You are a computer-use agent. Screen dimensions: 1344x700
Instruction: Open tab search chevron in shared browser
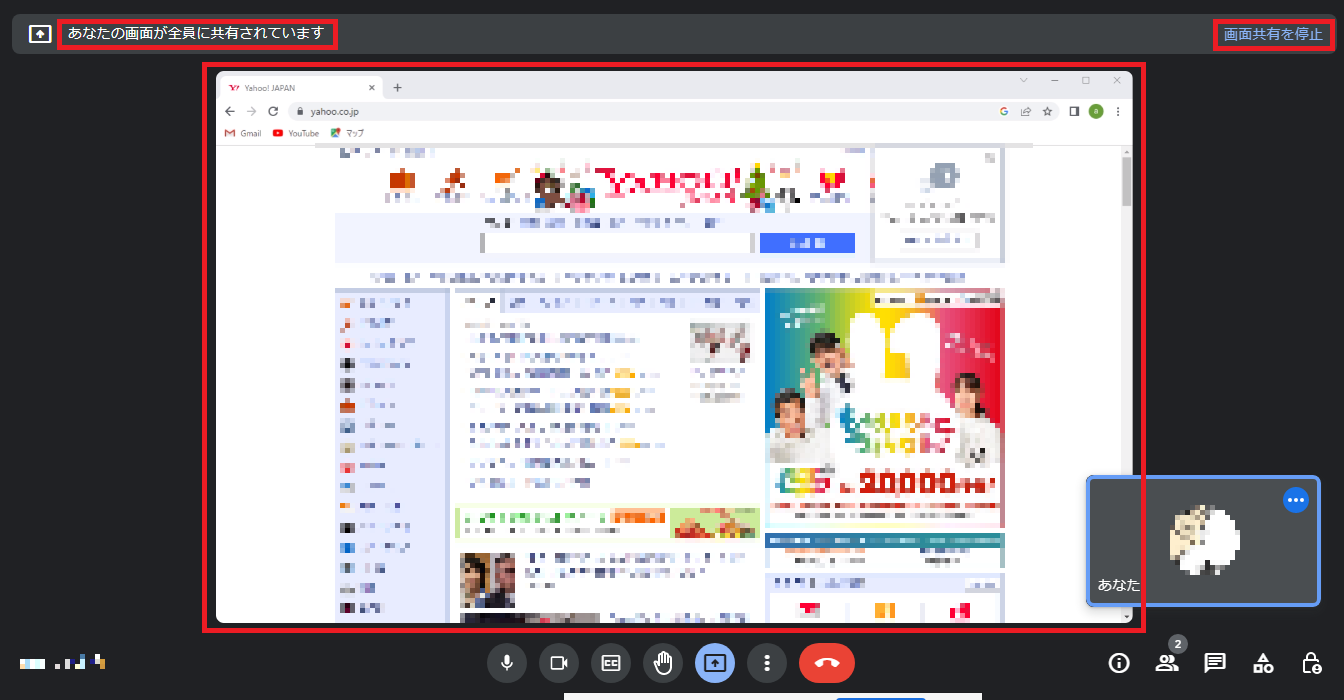[x=1023, y=80]
